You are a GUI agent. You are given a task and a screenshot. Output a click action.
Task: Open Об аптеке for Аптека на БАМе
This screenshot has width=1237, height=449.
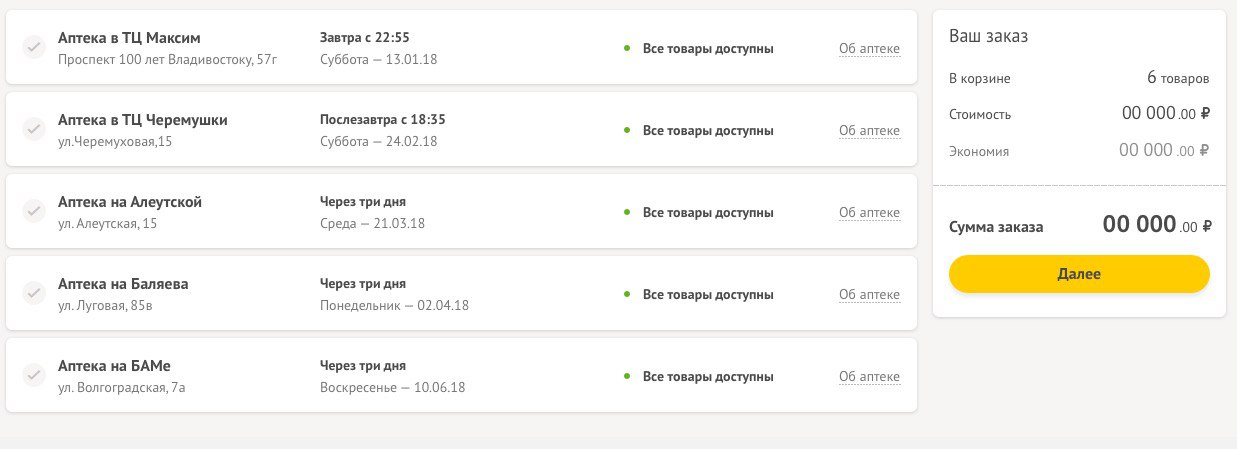tap(869, 376)
